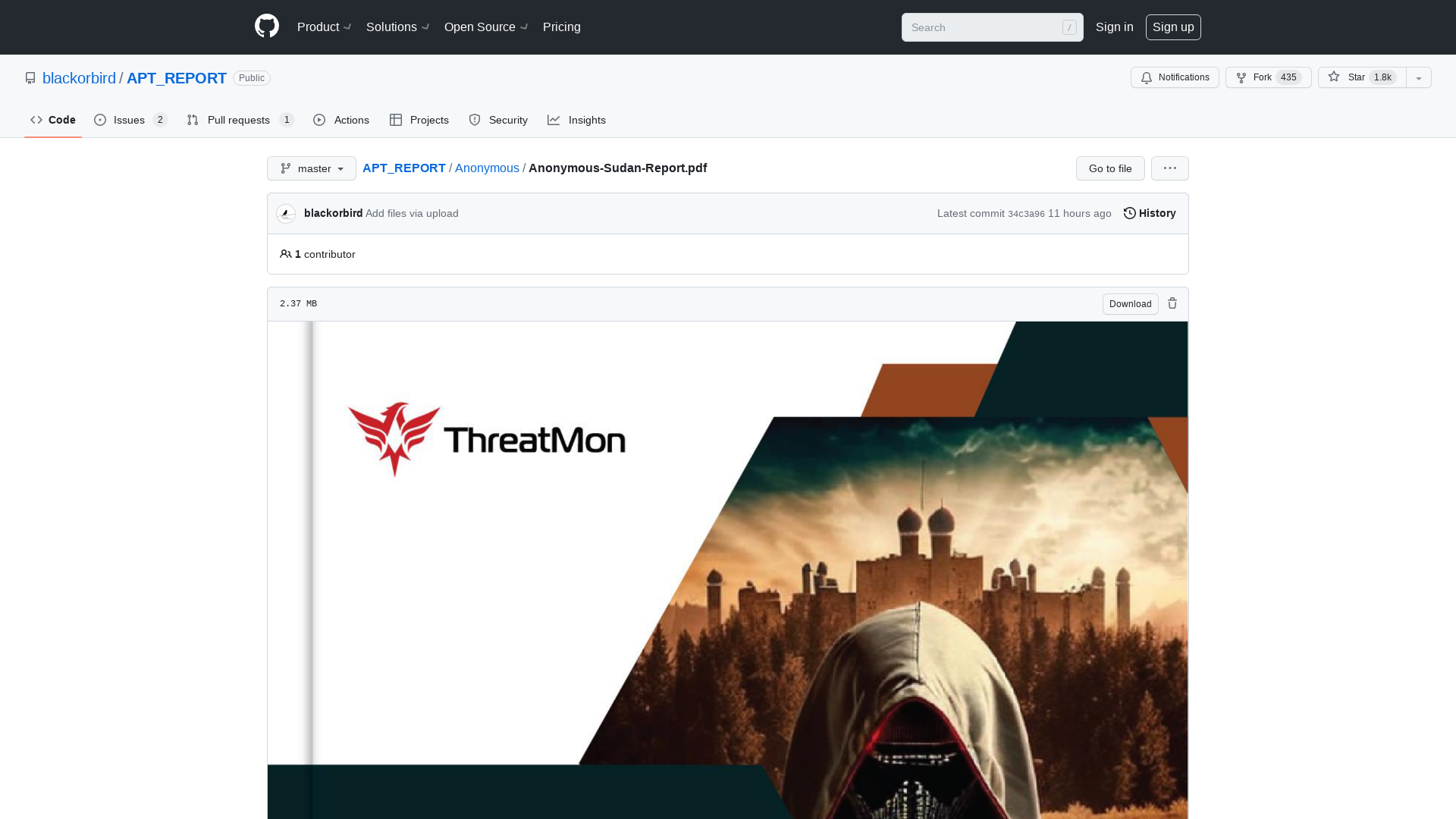Click the Security tab icon
This screenshot has height=819, width=1456.
click(475, 119)
